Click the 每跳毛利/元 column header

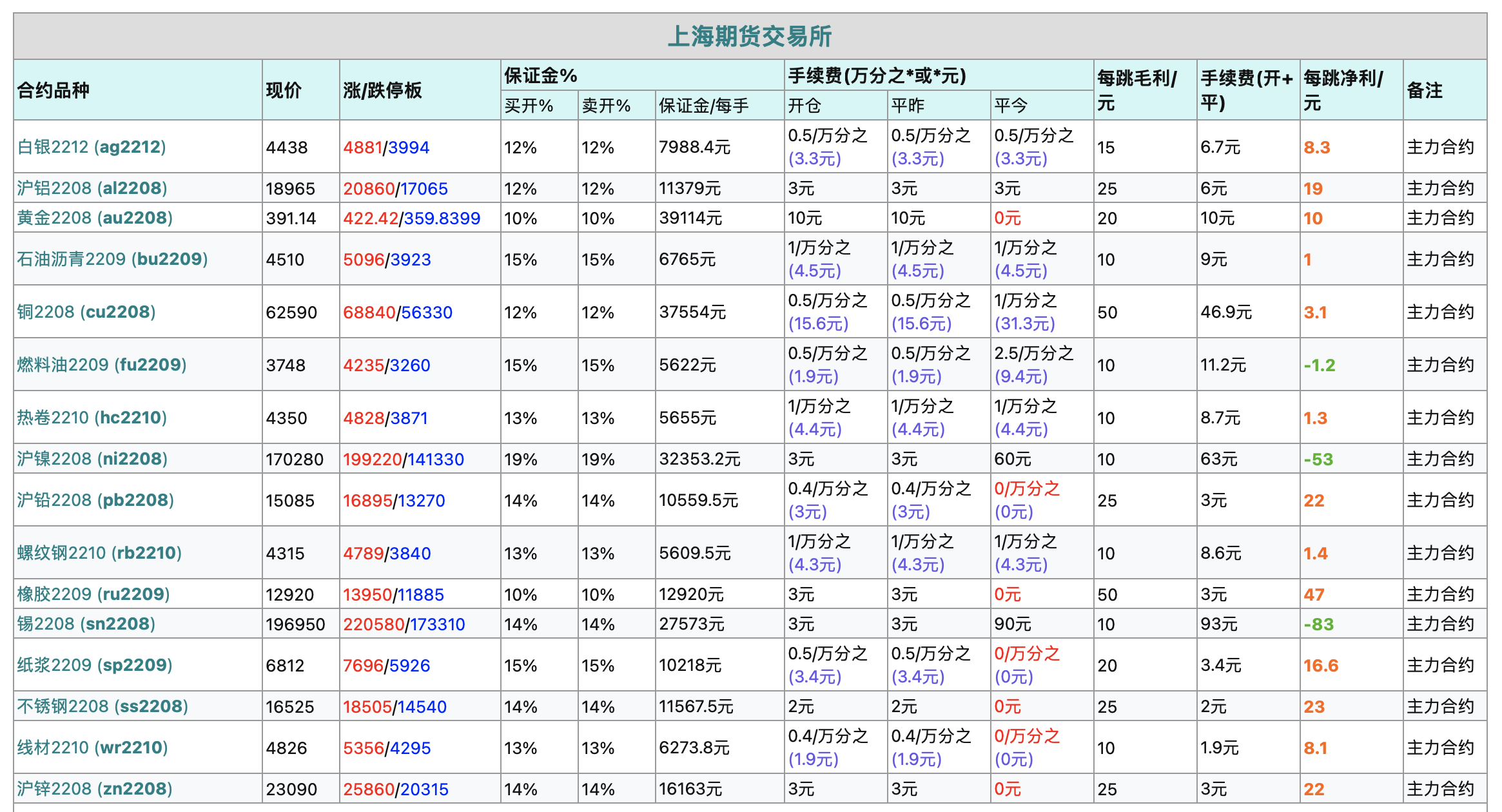click(1137, 90)
